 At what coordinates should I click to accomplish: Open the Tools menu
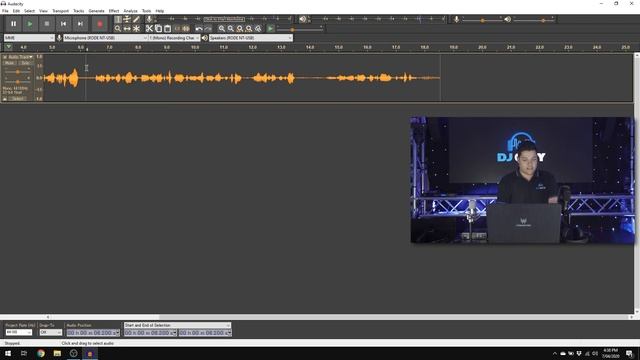[x=147, y=11]
